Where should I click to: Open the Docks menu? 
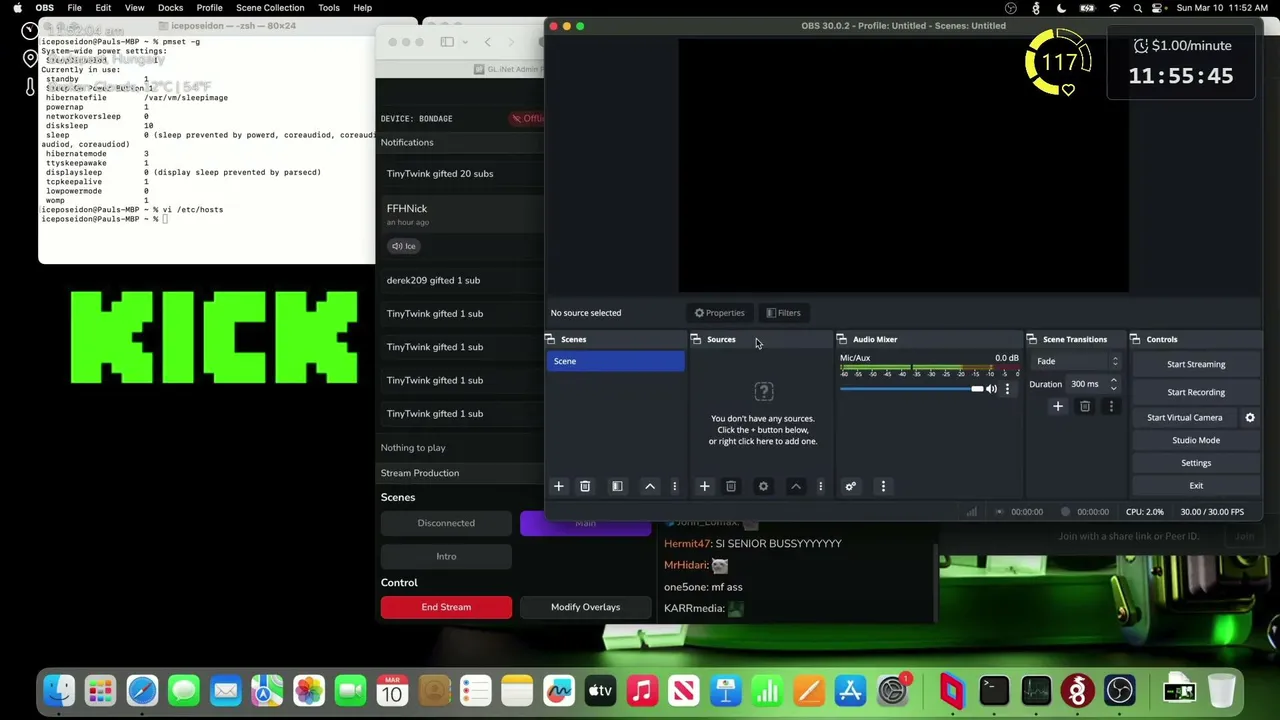click(170, 8)
